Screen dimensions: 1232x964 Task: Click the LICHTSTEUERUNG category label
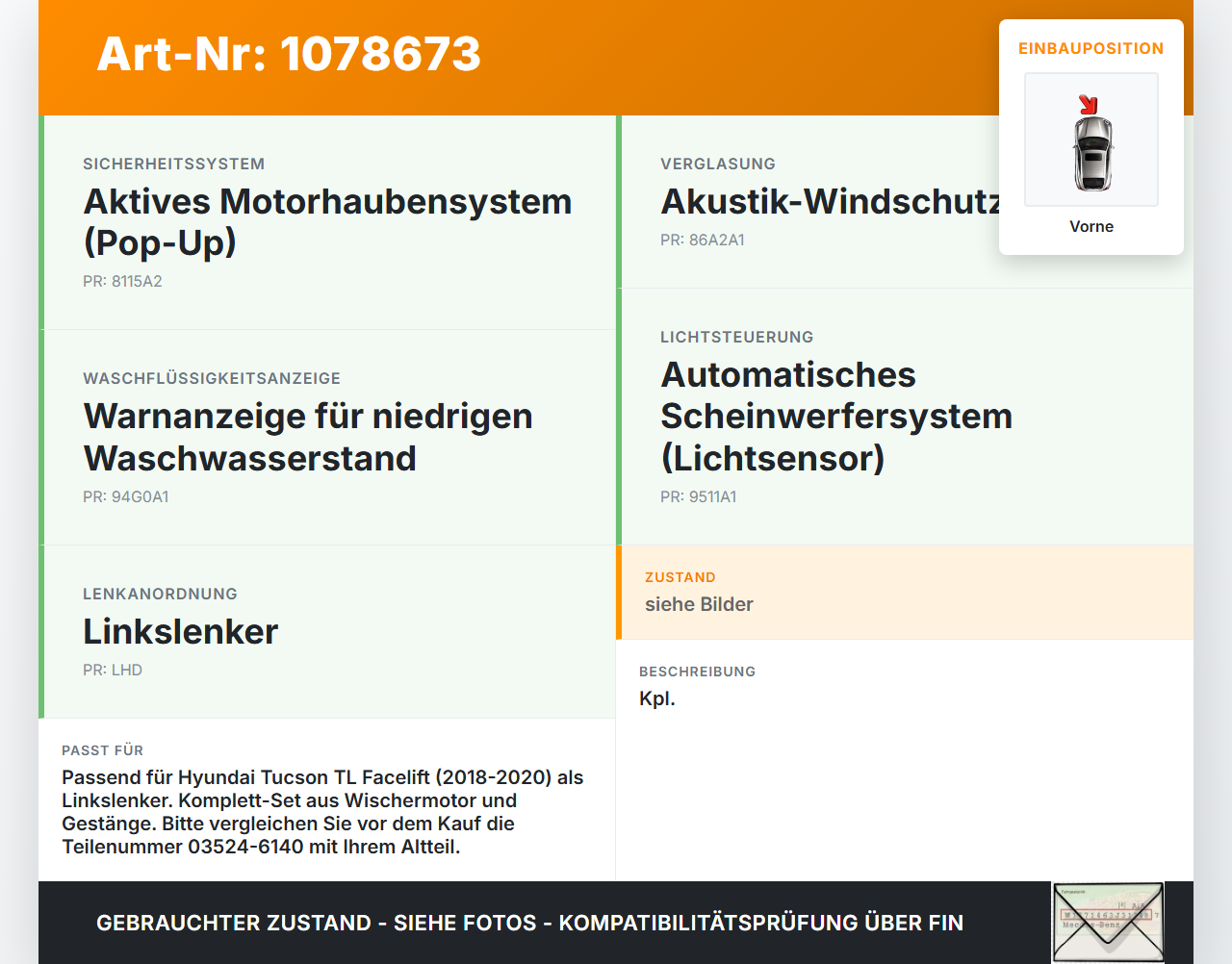[737, 337]
